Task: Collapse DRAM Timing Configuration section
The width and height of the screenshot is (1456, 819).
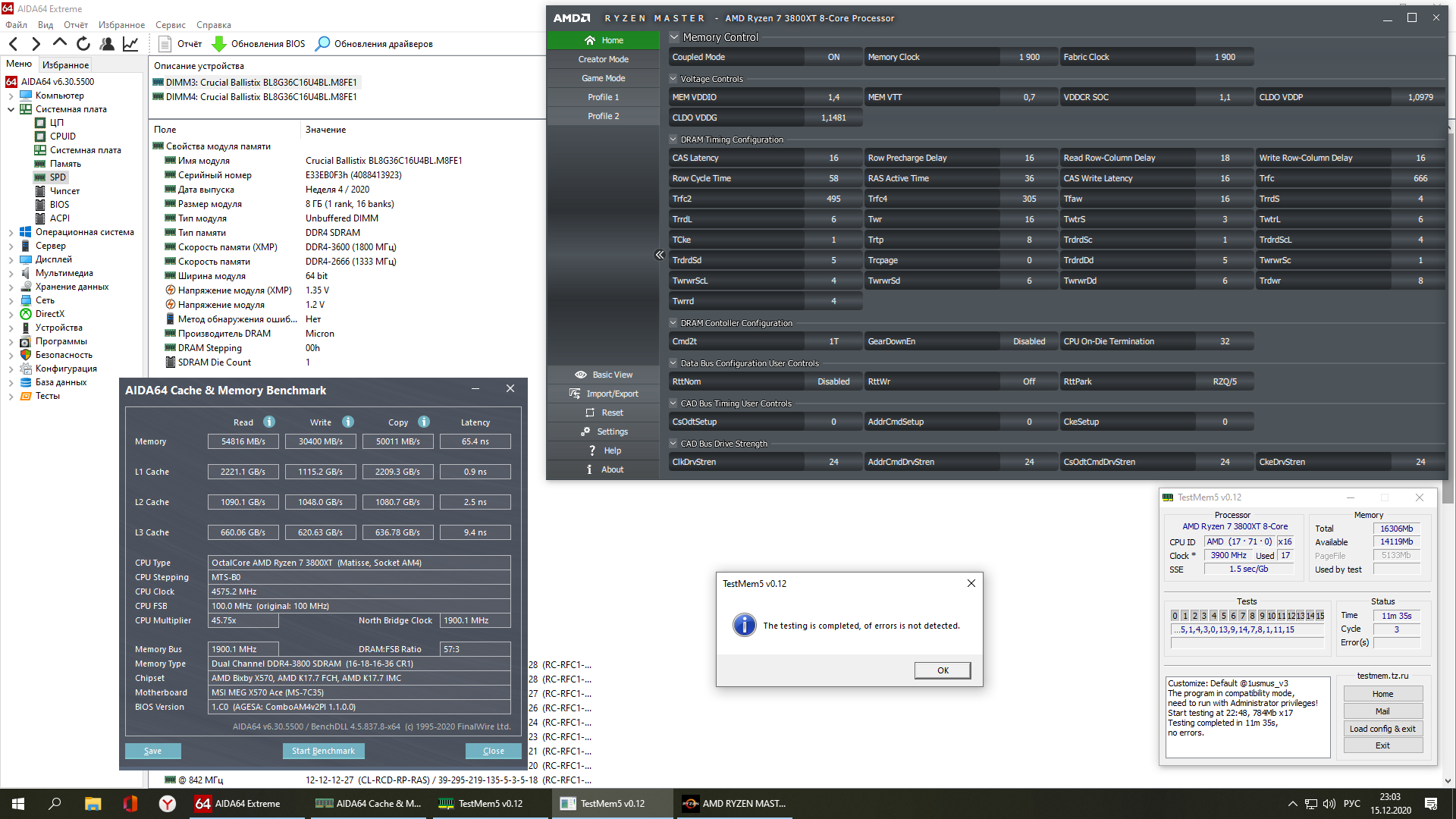Action: pyautogui.click(x=673, y=140)
